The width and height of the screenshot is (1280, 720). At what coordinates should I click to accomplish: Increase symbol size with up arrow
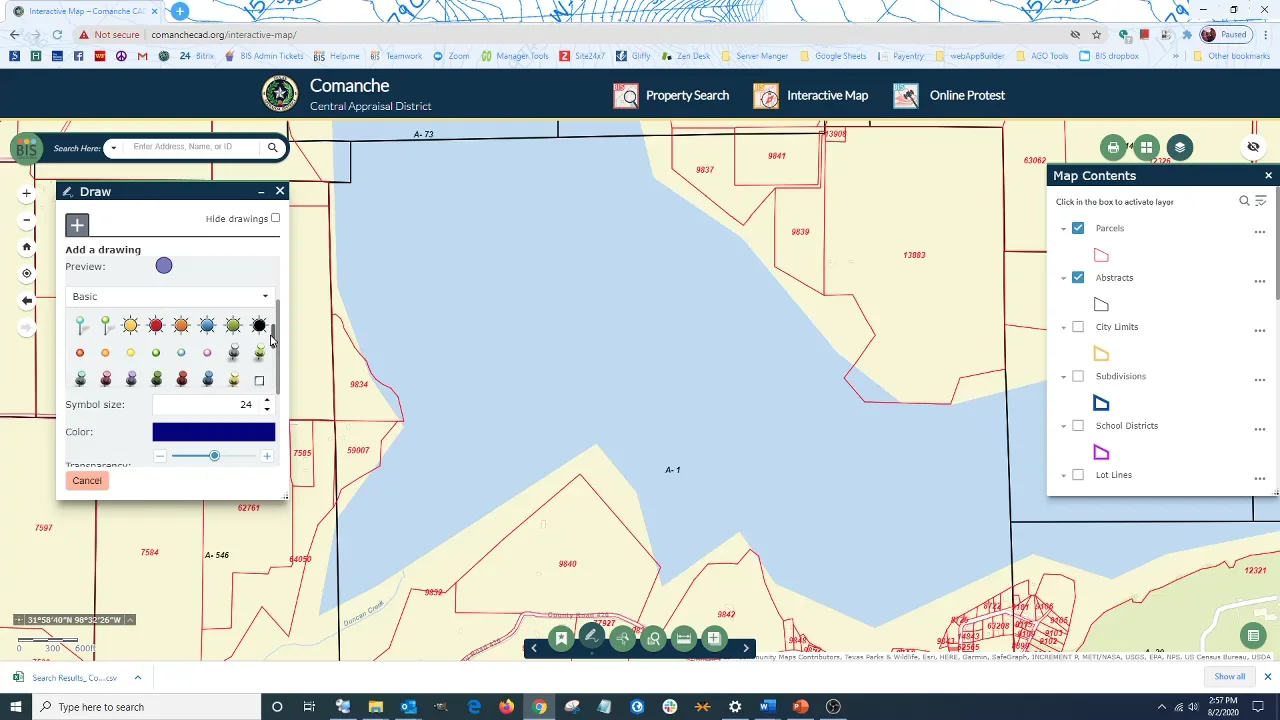(x=266, y=400)
